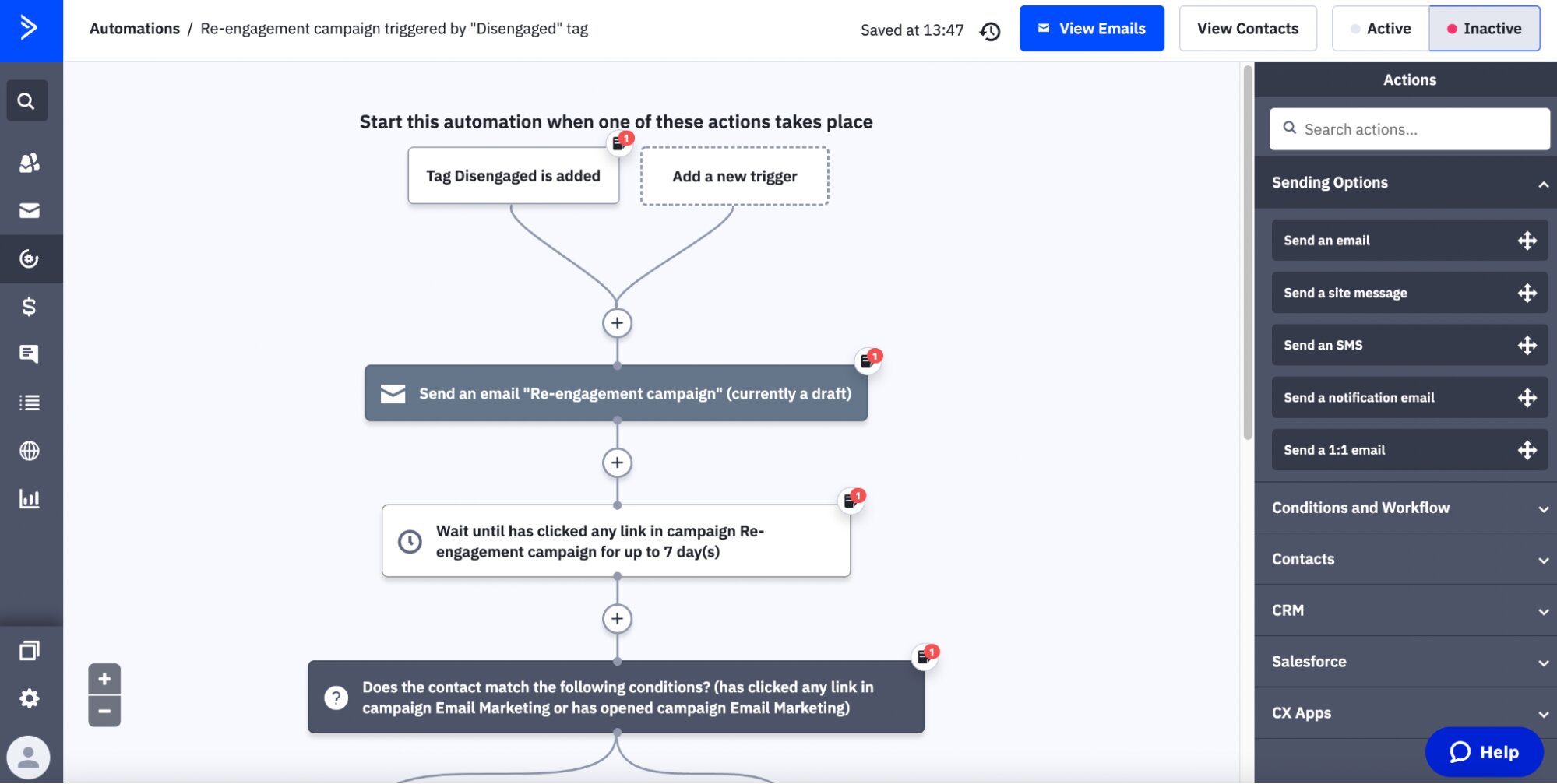This screenshot has width=1557, height=784.
Task: Expand the CX Apps category
Action: (1407, 712)
